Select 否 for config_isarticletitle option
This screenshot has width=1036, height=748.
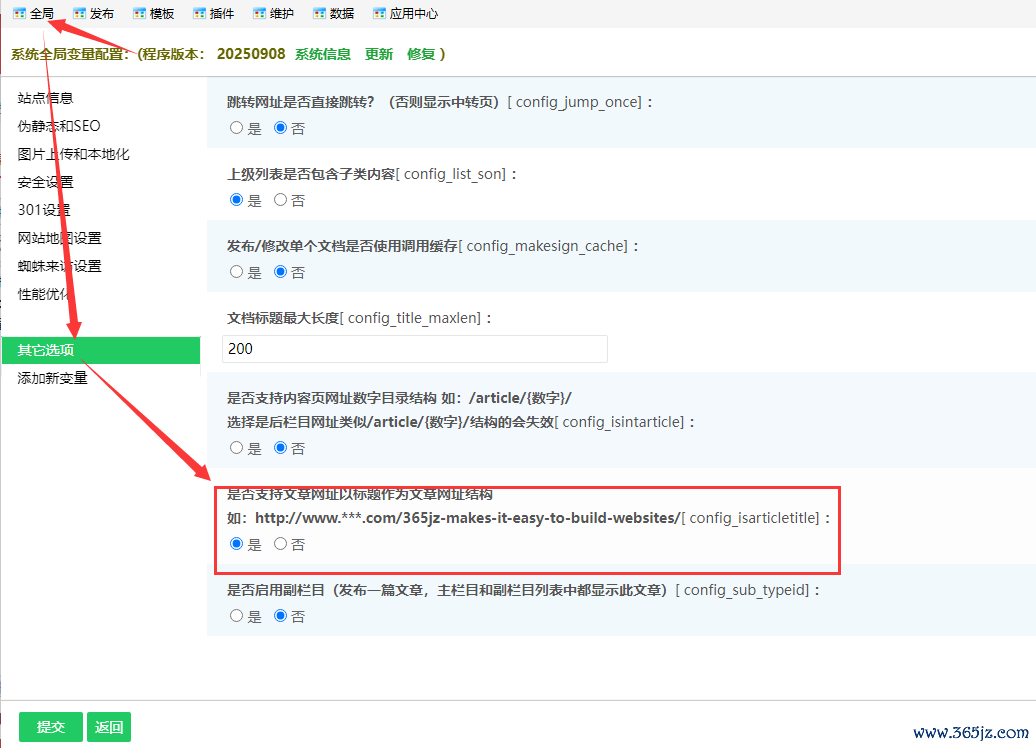pos(281,544)
